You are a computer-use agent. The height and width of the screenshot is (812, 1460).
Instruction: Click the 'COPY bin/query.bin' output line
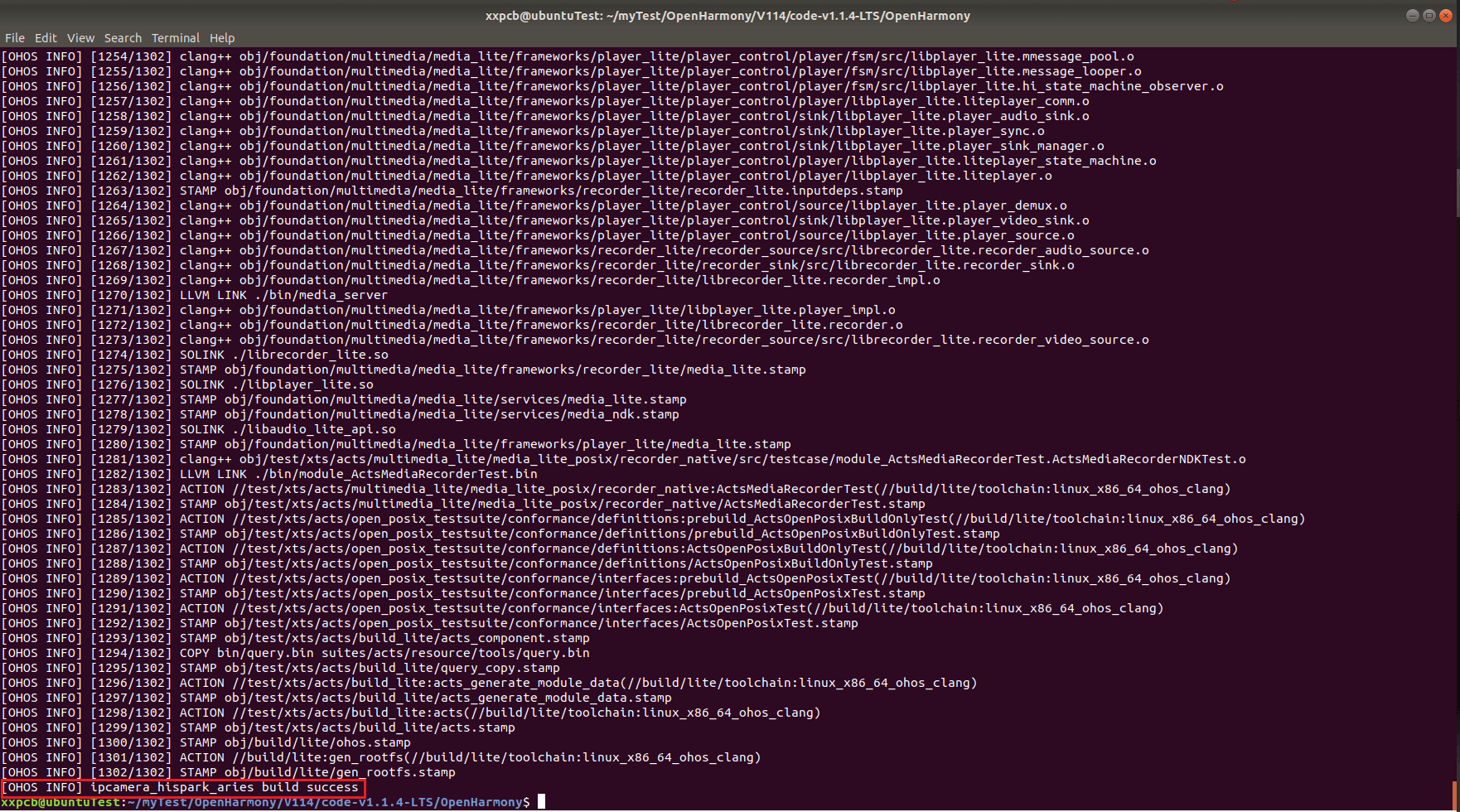click(384, 653)
